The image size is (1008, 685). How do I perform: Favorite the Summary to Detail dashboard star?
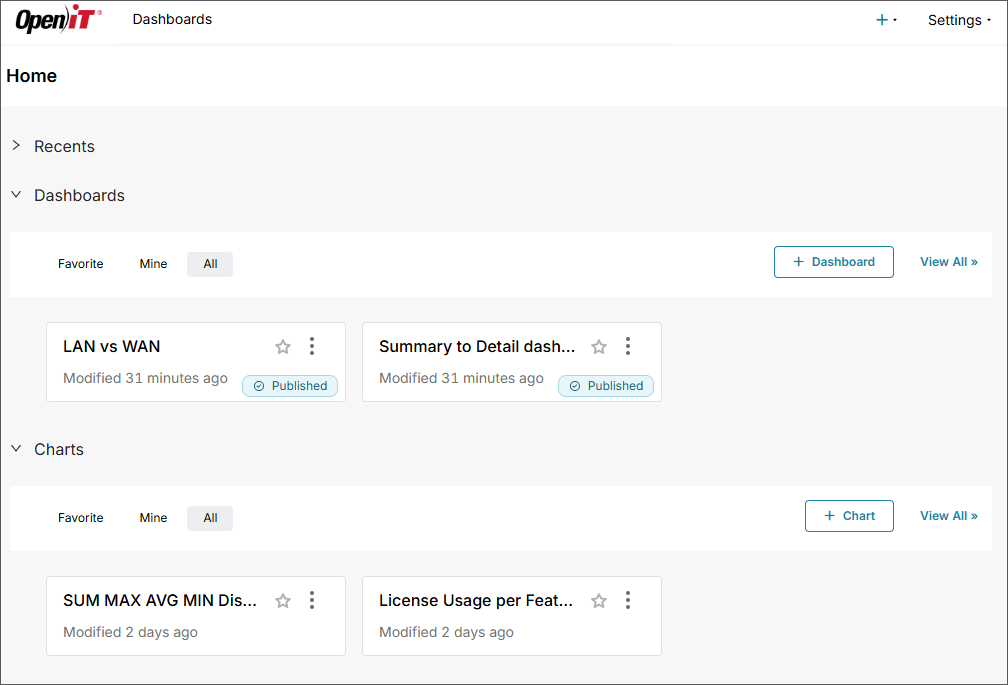(598, 347)
